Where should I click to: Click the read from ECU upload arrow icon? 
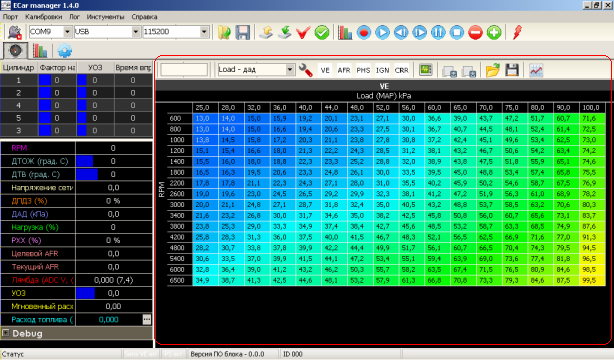266,33
